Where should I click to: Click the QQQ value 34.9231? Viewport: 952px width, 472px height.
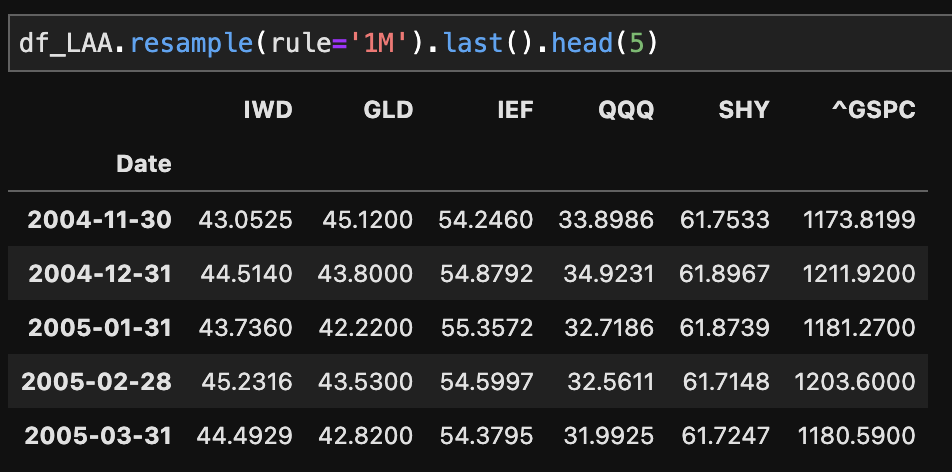coord(609,274)
